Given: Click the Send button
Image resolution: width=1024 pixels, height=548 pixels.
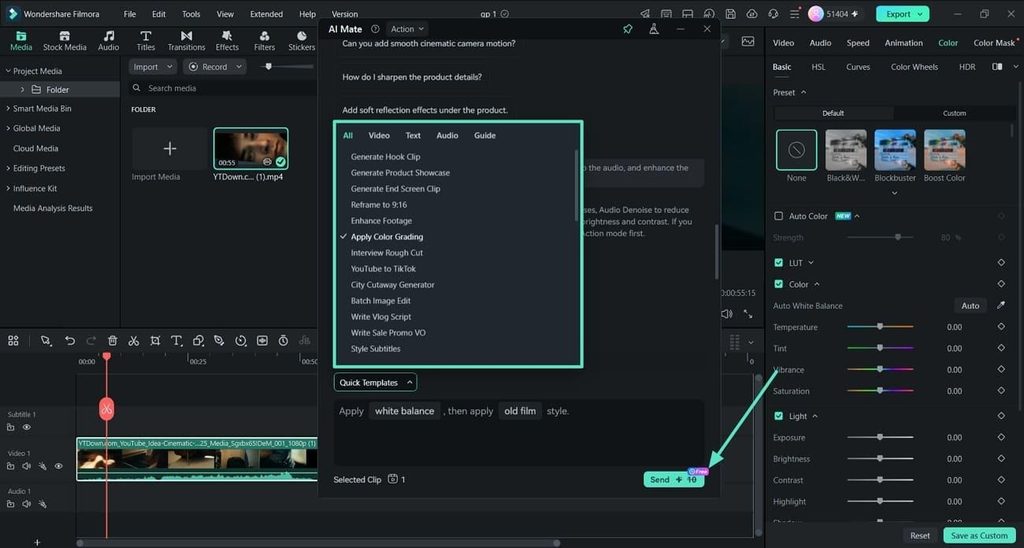Looking at the screenshot, I should (x=673, y=479).
